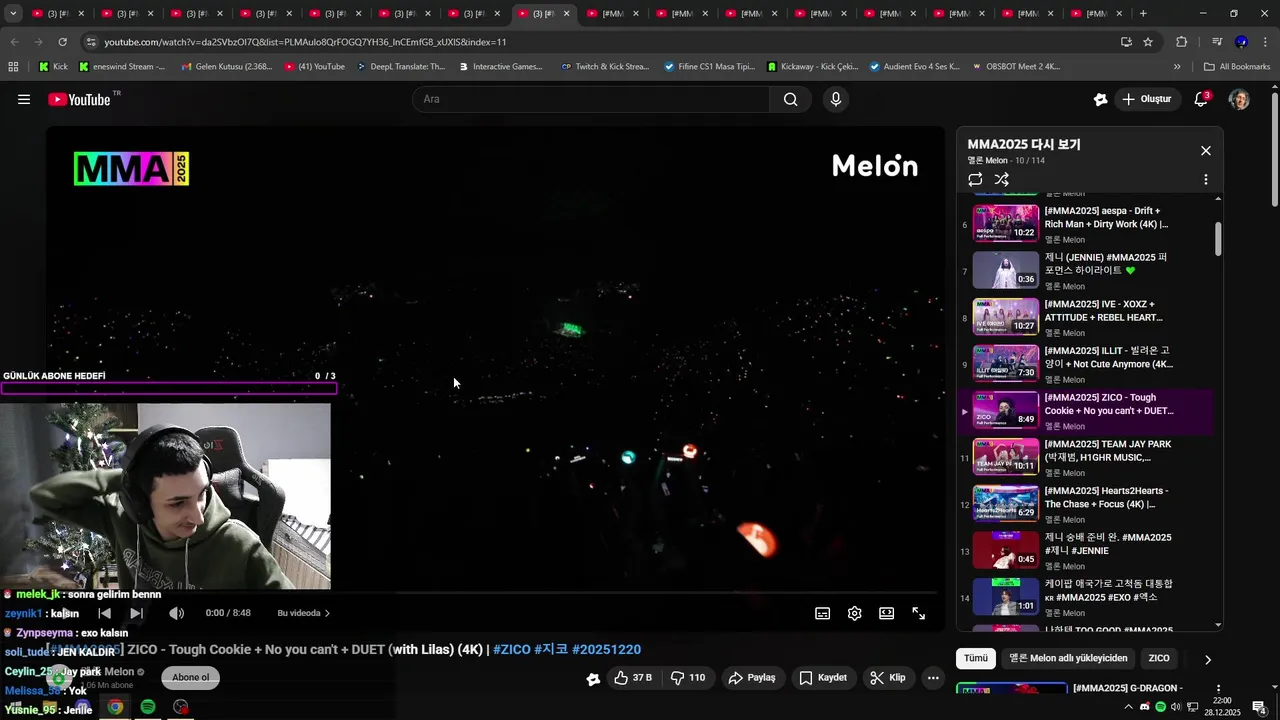Select Hearts2Hearts The Chase + Focus video
Viewport: 1280px width, 720px height.
click(1085, 504)
